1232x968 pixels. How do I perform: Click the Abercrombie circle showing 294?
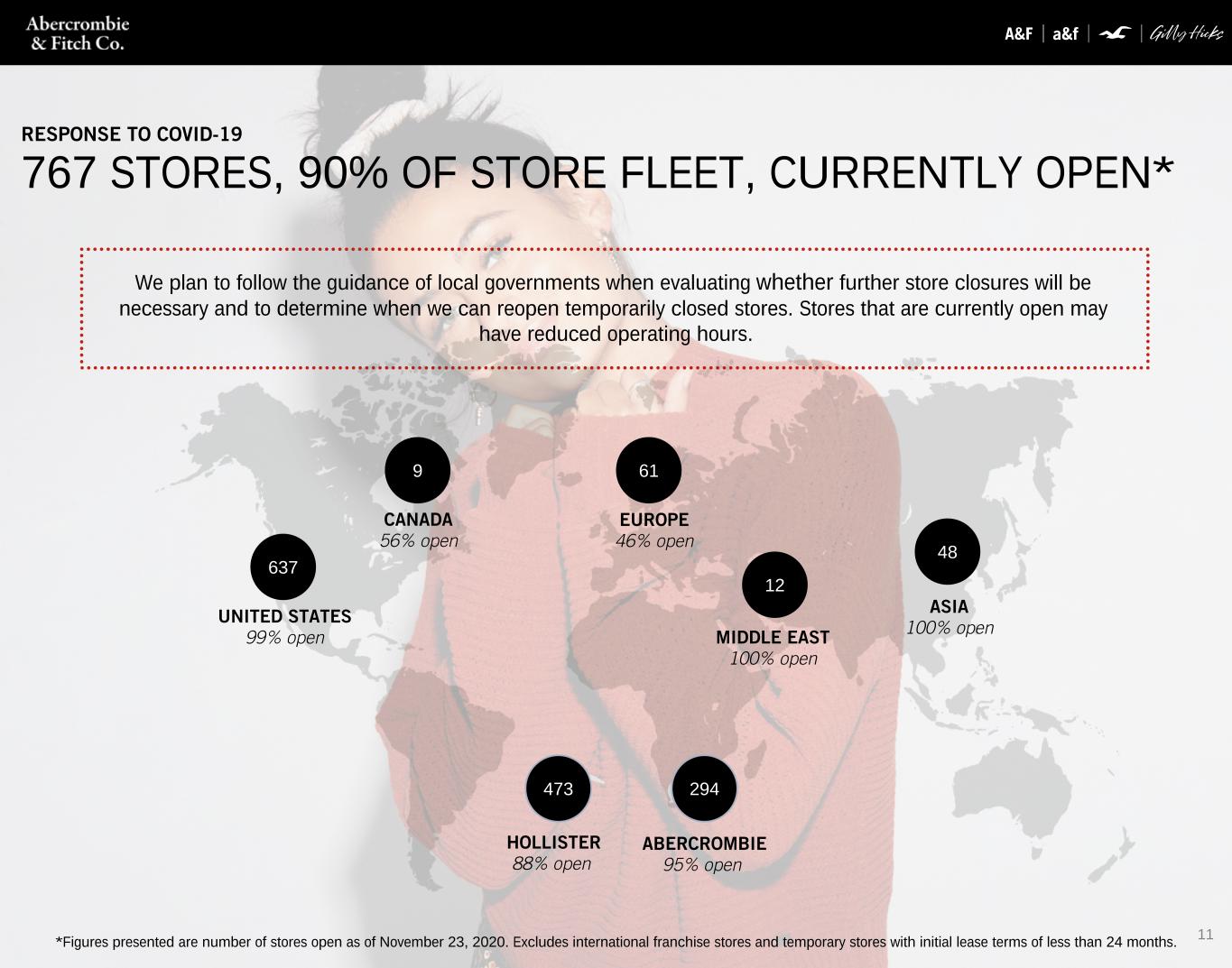[x=704, y=788]
